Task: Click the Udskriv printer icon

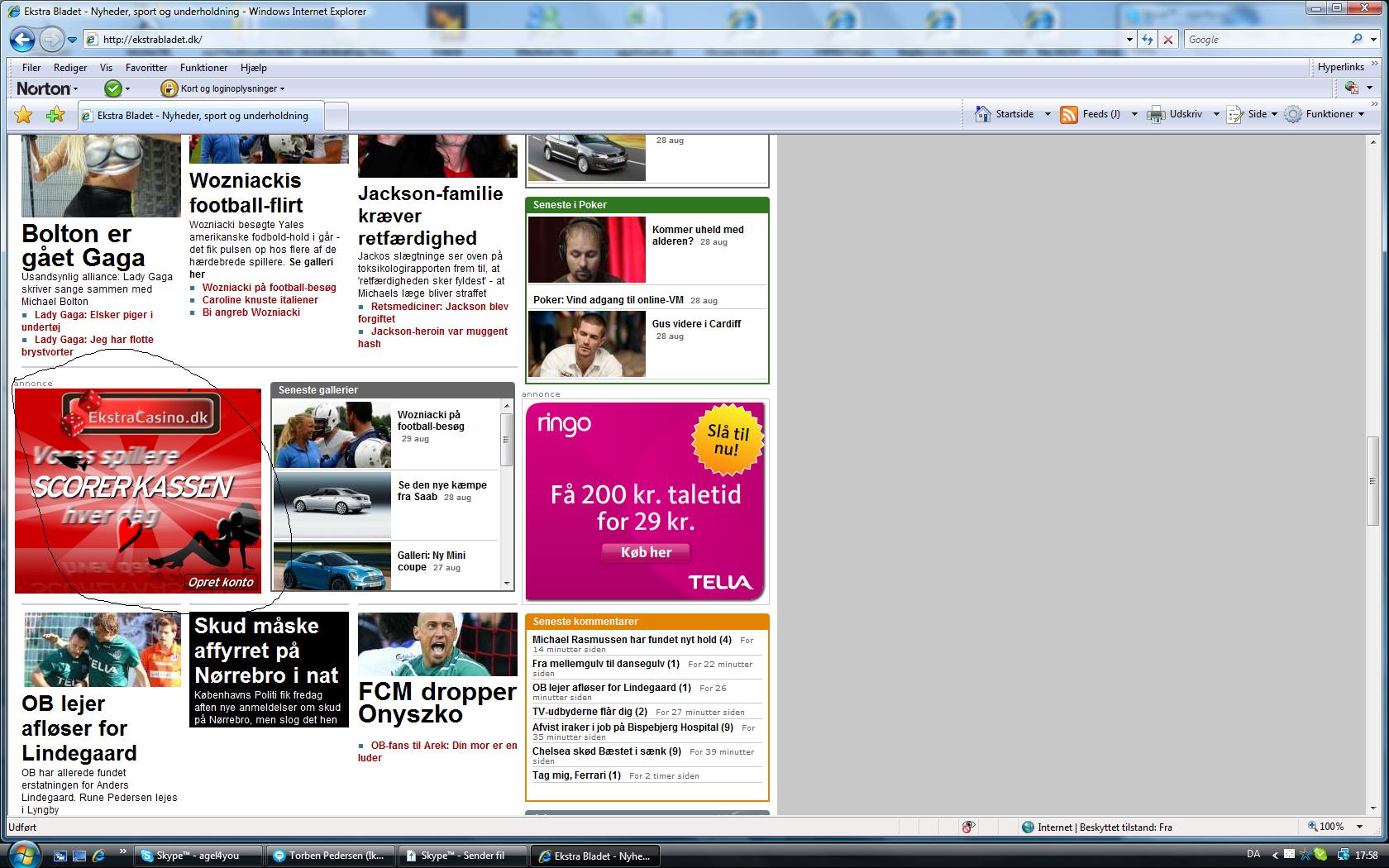Action: click(1155, 114)
